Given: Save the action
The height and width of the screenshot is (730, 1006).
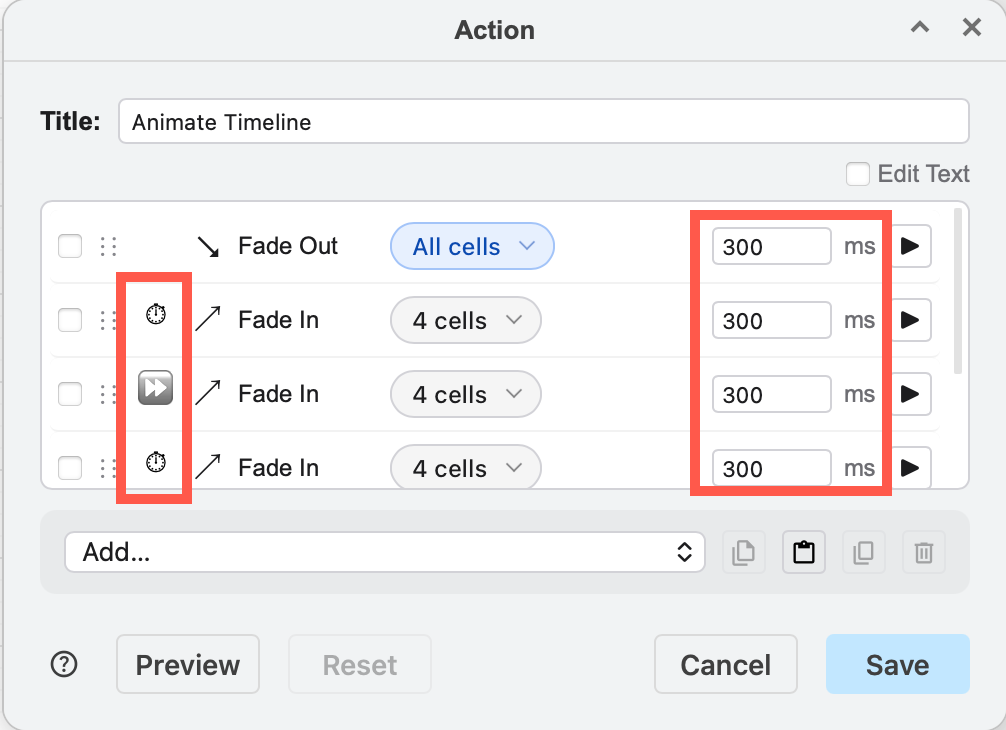Looking at the screenshot, I should [898, 665].
